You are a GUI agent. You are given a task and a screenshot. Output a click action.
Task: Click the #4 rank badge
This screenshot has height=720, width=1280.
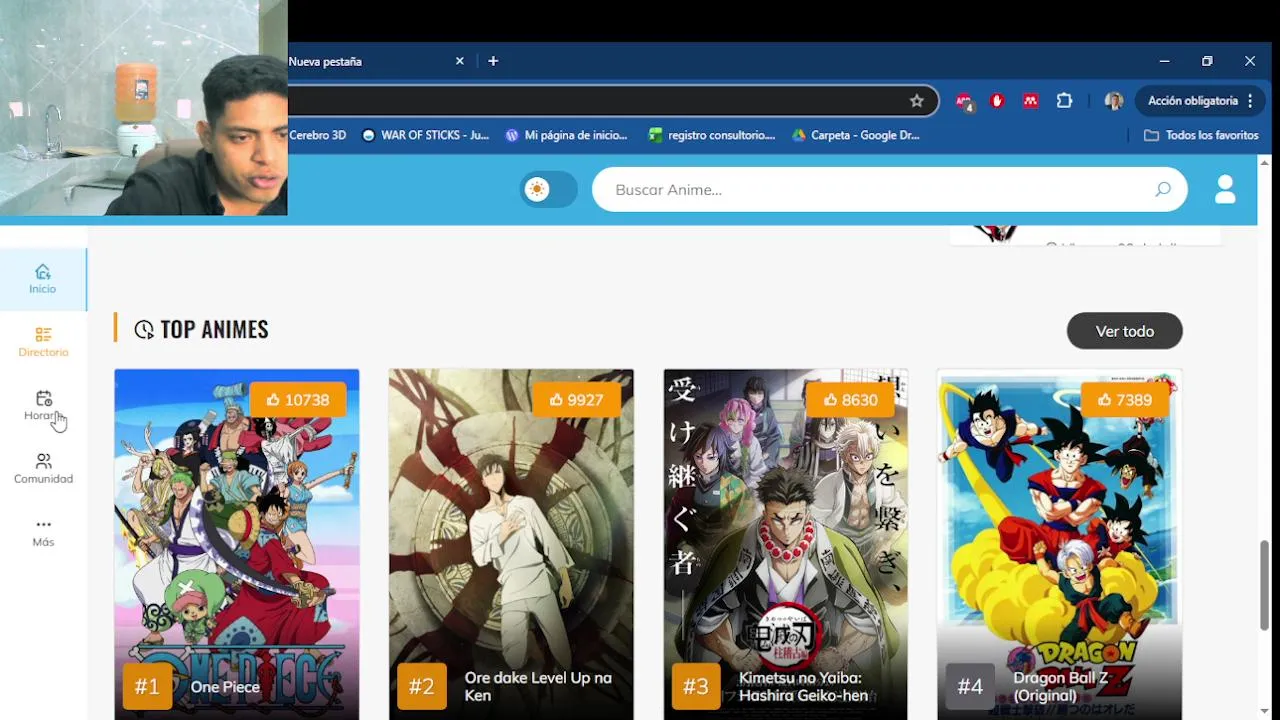970,687
